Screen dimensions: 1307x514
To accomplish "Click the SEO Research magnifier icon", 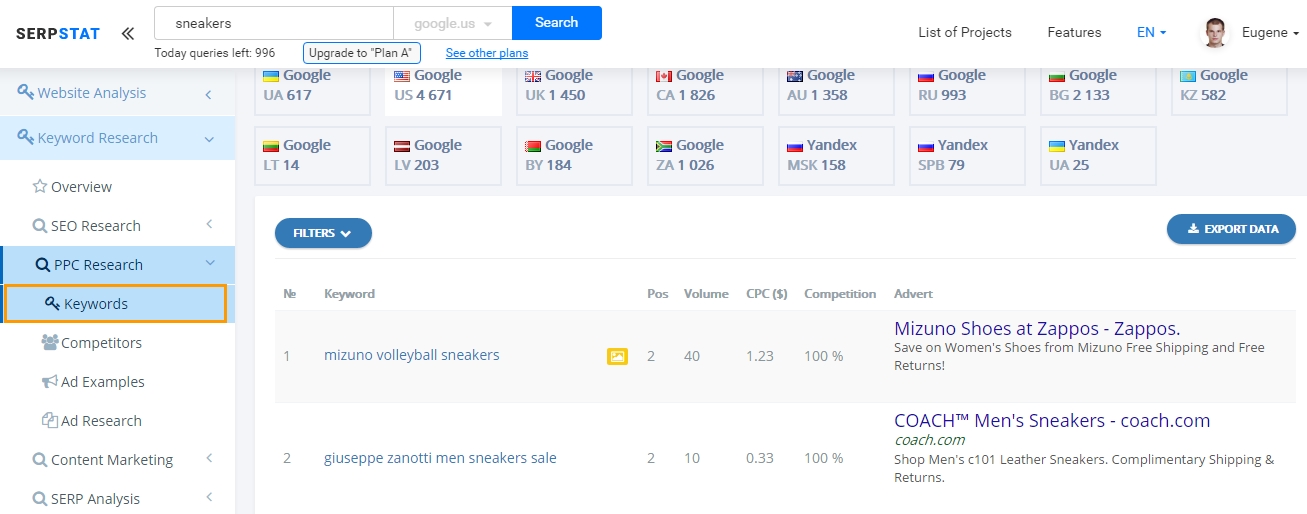I will (40, 226).
